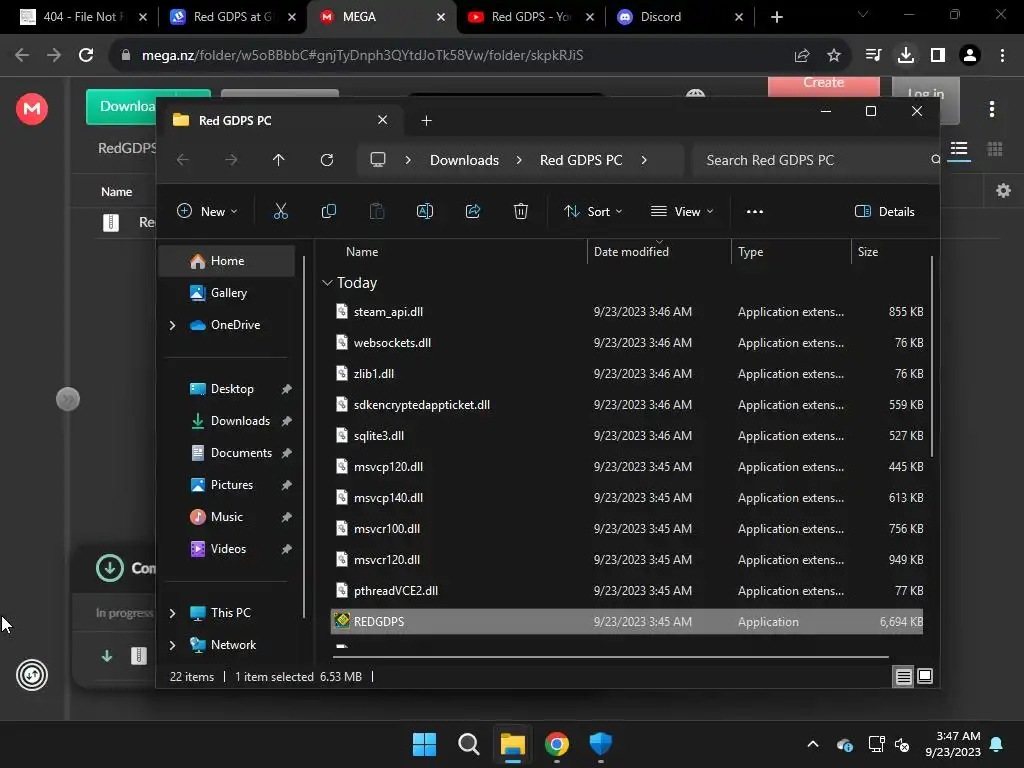
Task: Select Home in the navigation pane
Action: [228, 261]
